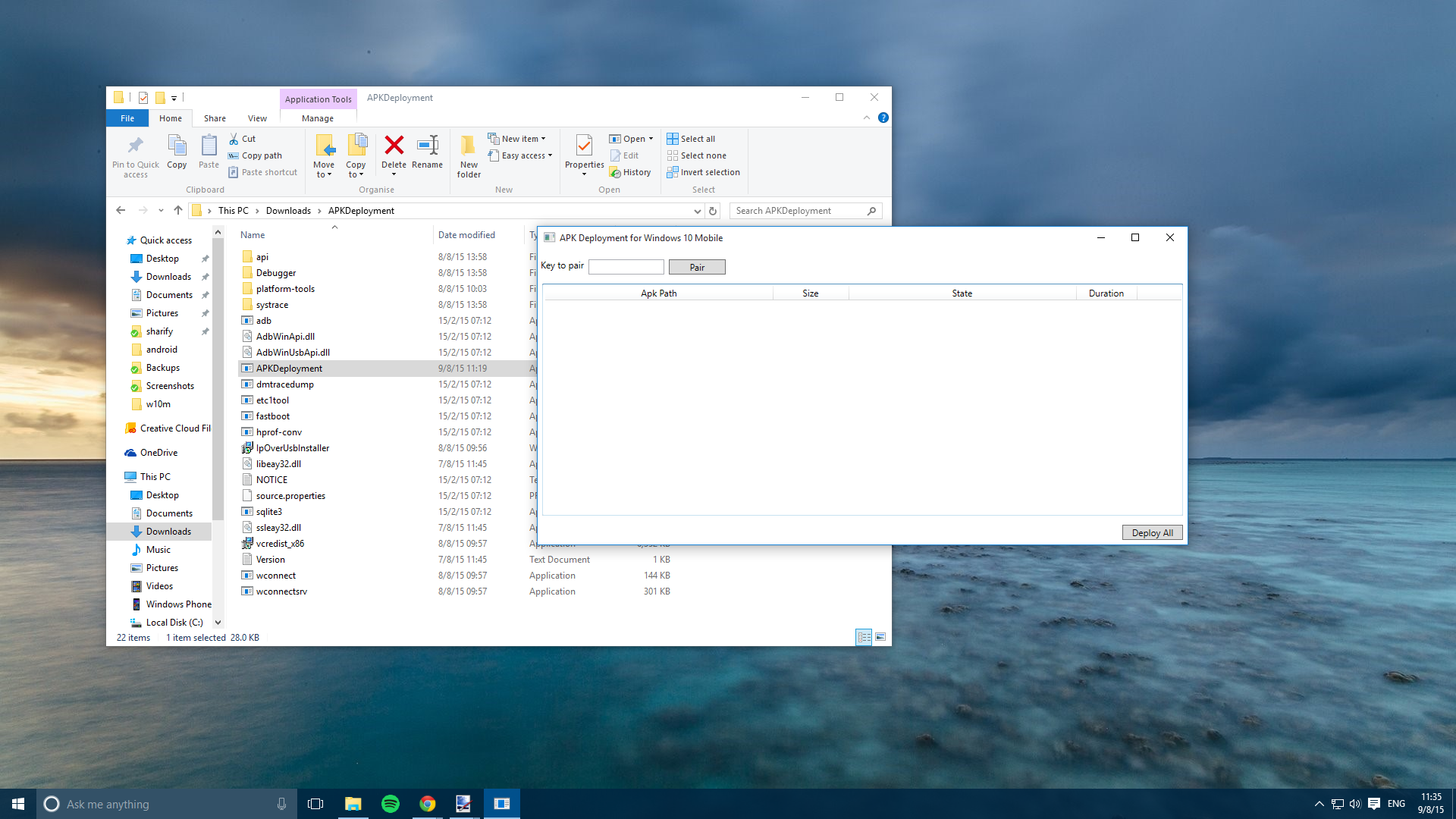Select the Rename icon in ribbon
The width and height of the screenshot is (1456, 819).
[x=428, y=153]
